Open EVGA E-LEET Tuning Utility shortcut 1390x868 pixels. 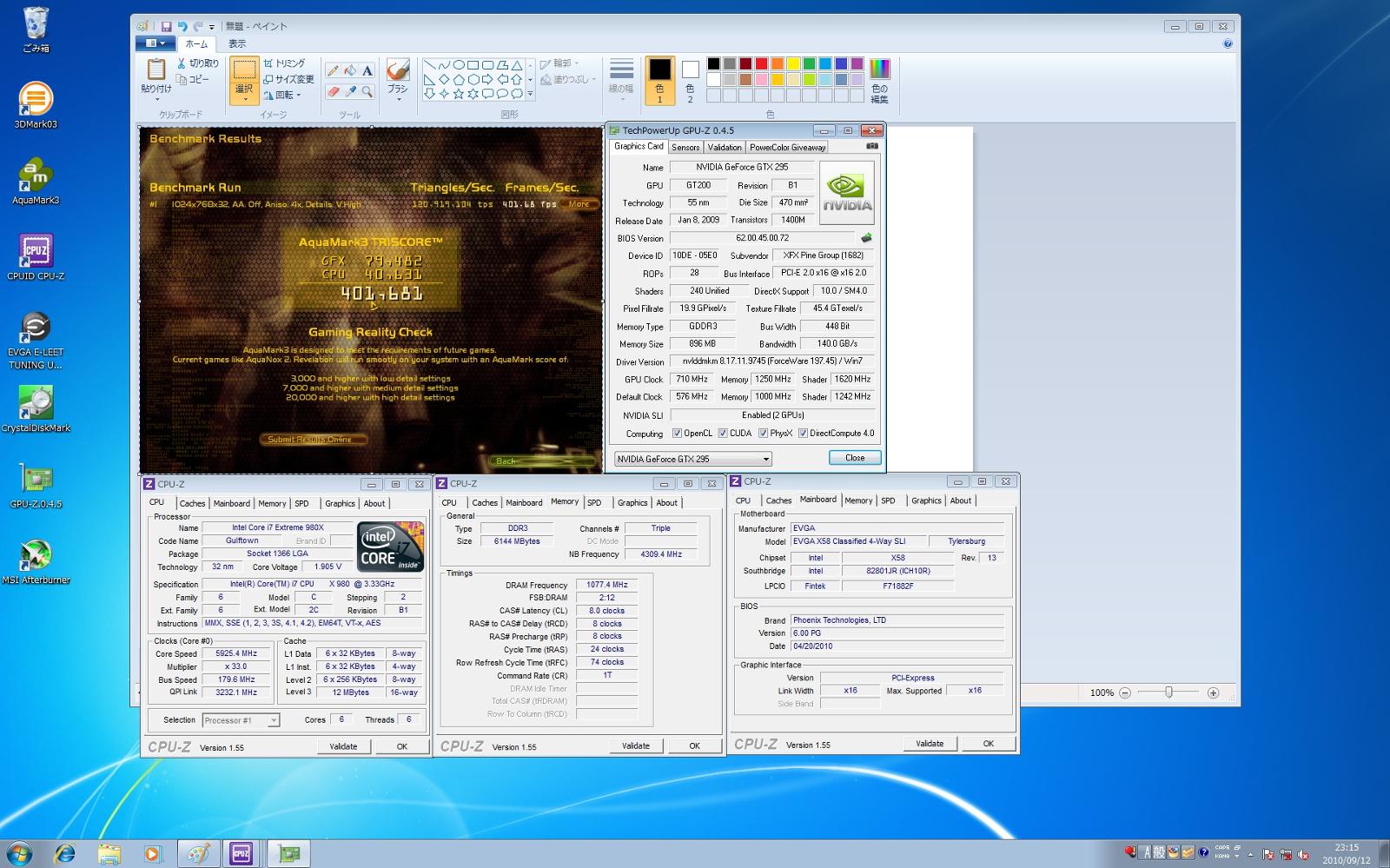pos(36,340)
